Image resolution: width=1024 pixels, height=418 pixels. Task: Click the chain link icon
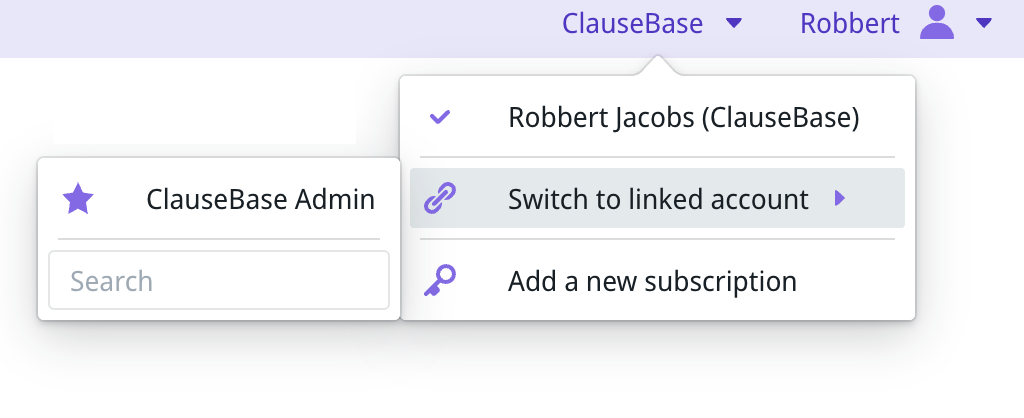(x=440, y=199)
